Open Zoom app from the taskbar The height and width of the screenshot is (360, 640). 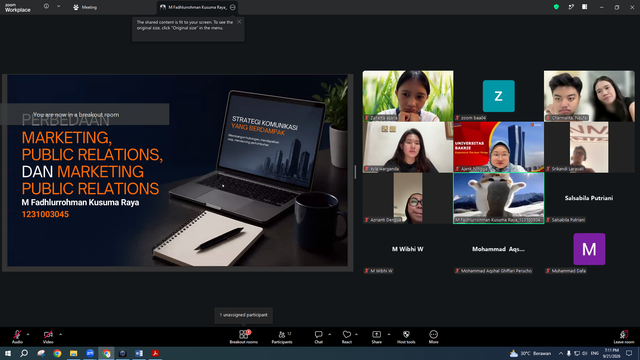(90, 353)
